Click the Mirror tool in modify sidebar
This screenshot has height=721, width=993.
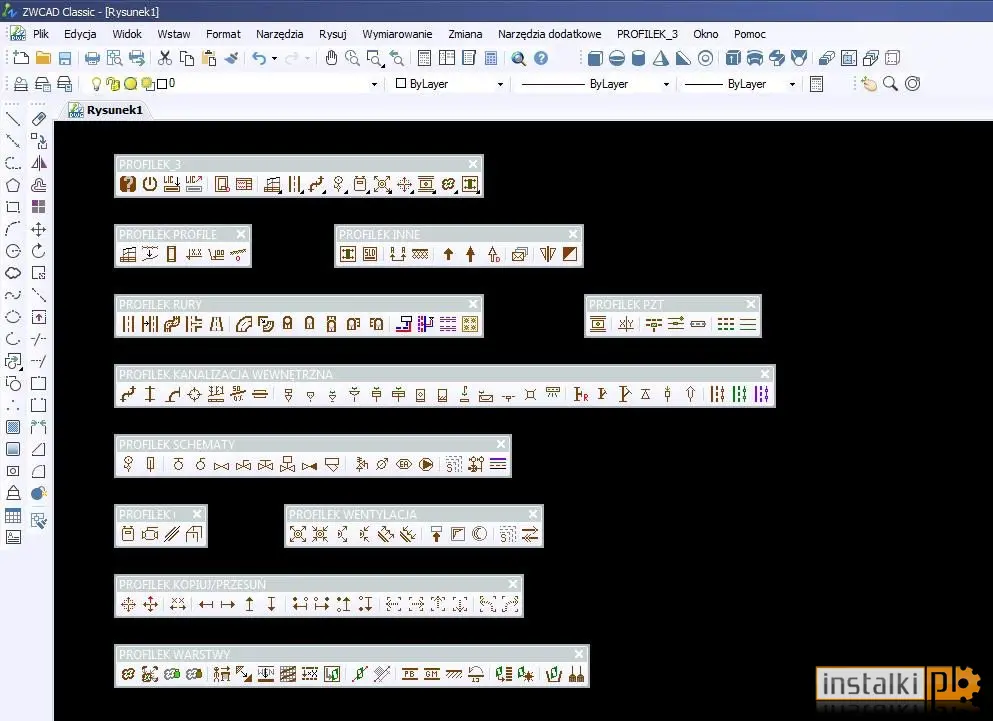39,163
